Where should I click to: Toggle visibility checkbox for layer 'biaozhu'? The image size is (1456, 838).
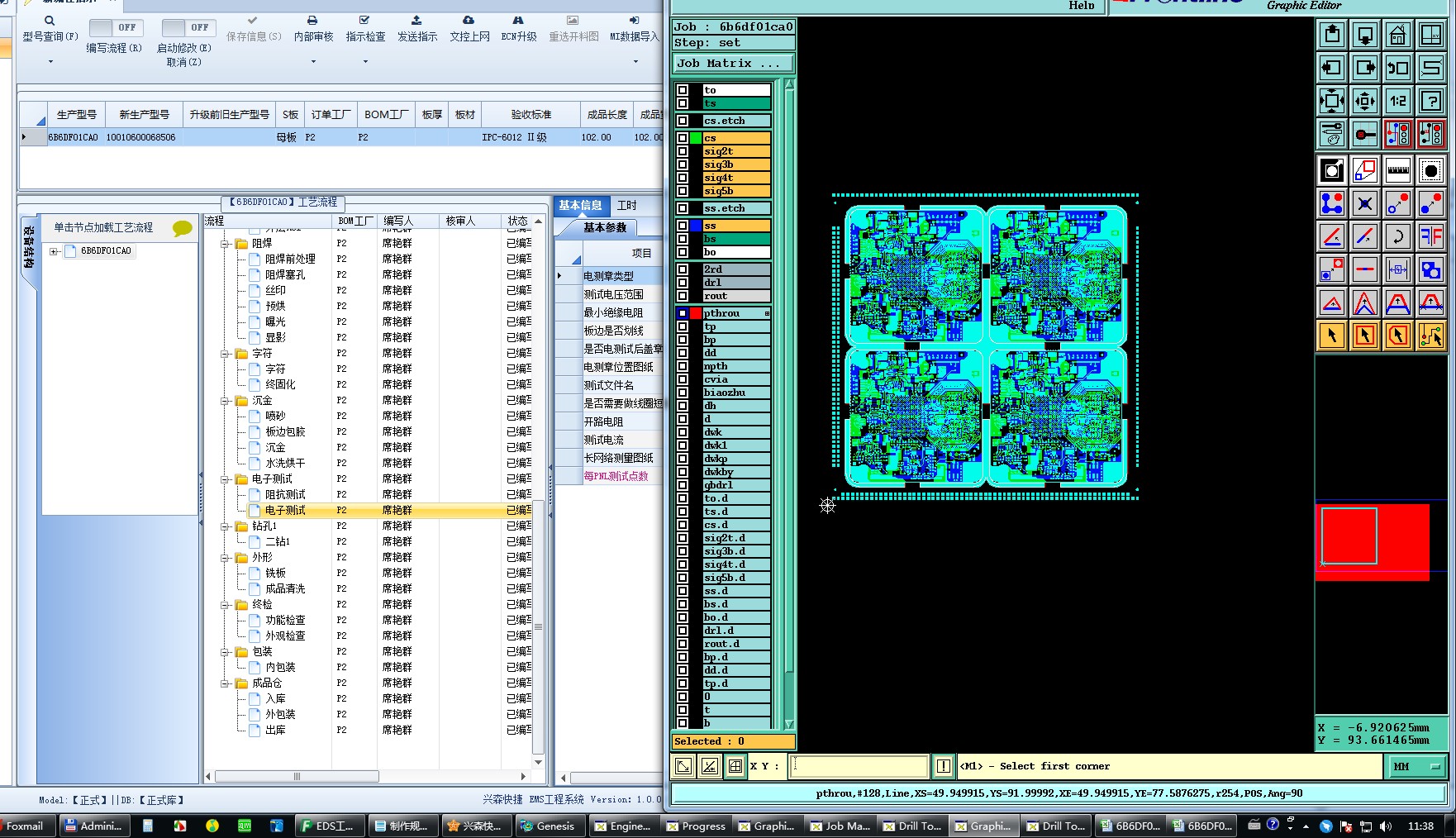683,393
